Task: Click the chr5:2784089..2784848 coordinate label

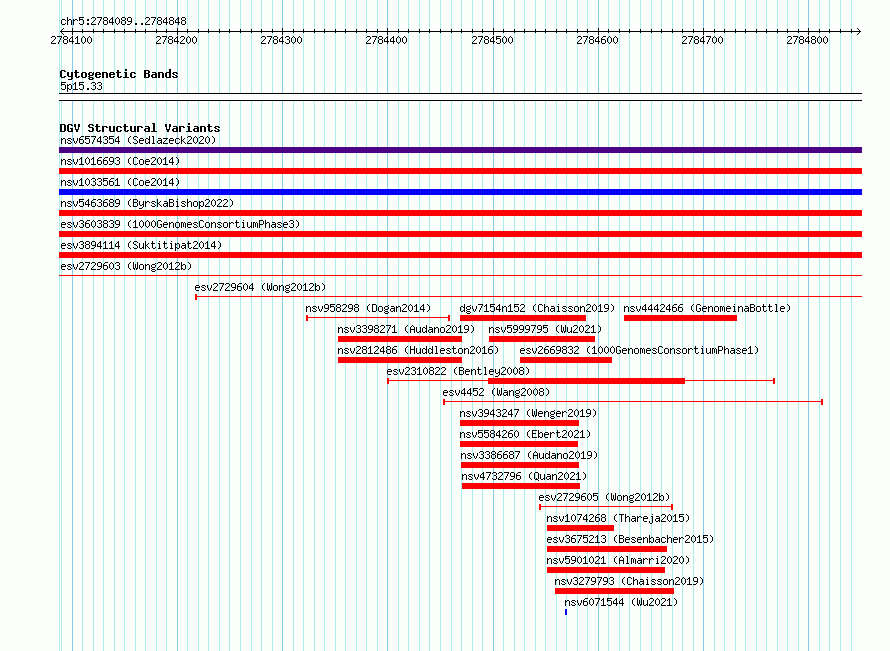Action: click(x=123, y=21)
